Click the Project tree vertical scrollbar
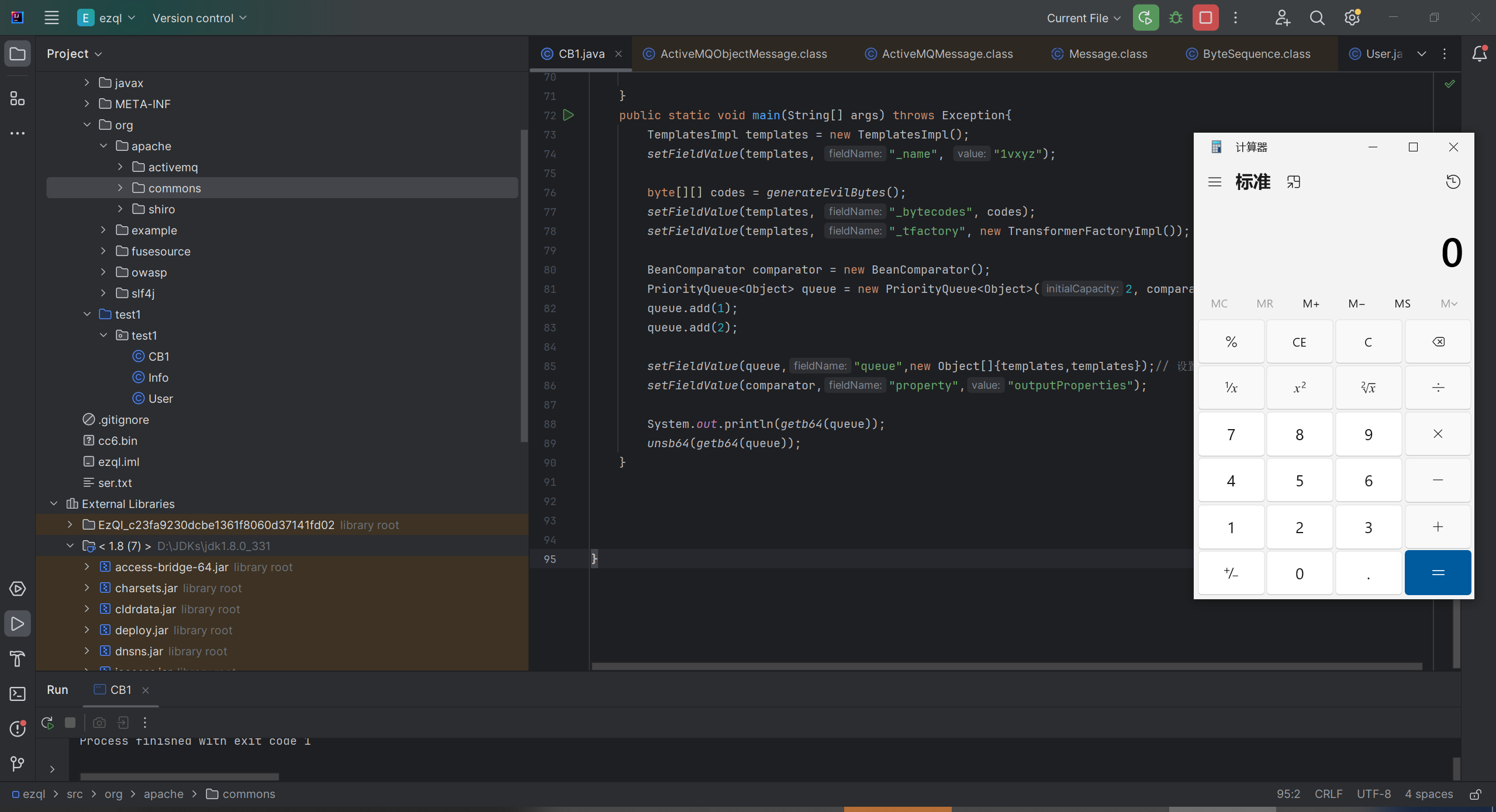 pyautogui.click(x=524, y=286)
